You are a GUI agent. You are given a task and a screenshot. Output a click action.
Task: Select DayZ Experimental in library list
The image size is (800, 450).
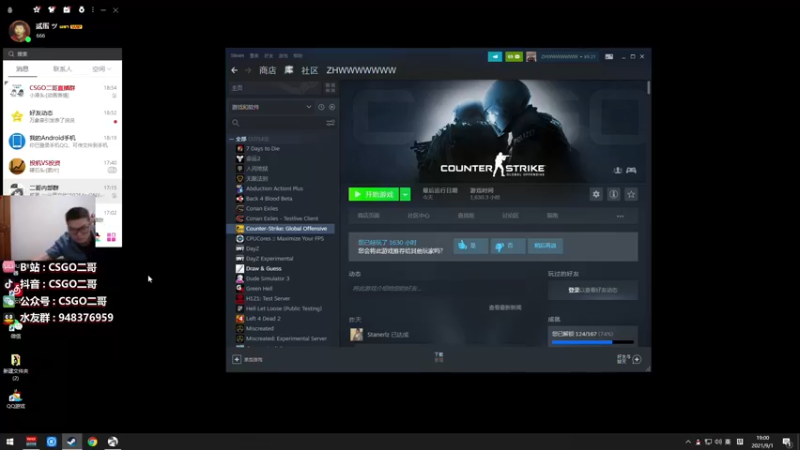[x=269, y=259]
